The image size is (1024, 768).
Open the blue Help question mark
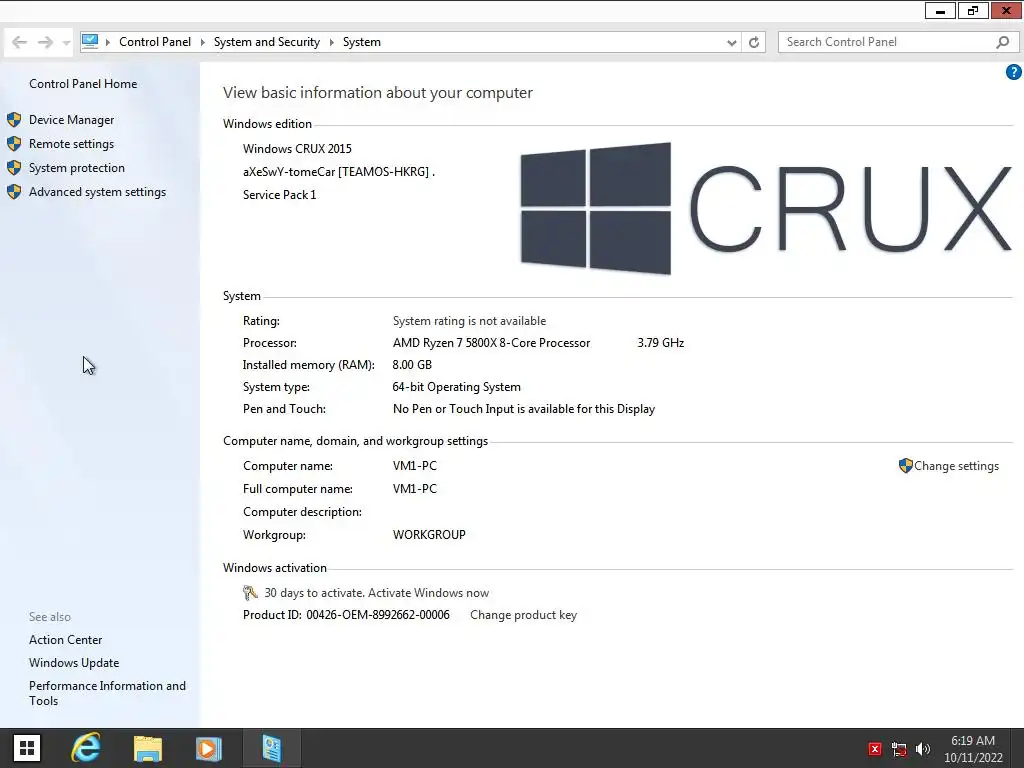tap(1013, 72)
